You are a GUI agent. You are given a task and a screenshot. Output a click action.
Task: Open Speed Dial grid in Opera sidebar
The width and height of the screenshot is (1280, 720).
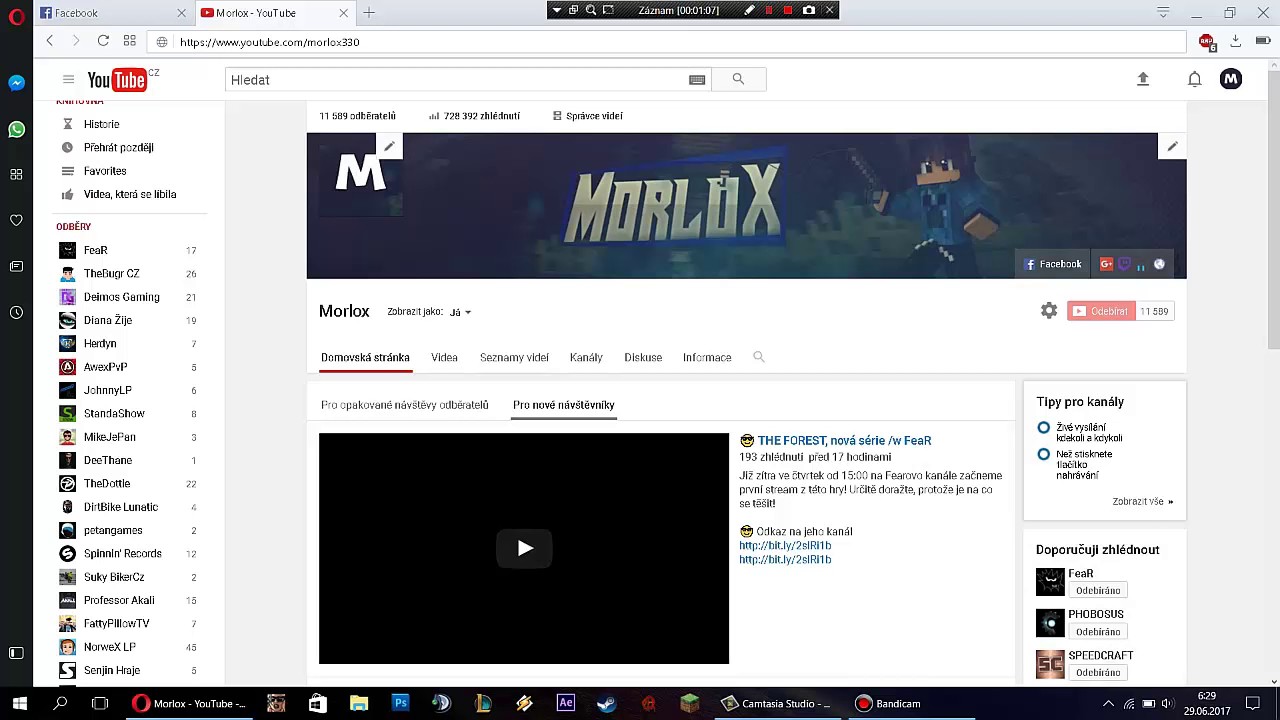pos(16,175)
